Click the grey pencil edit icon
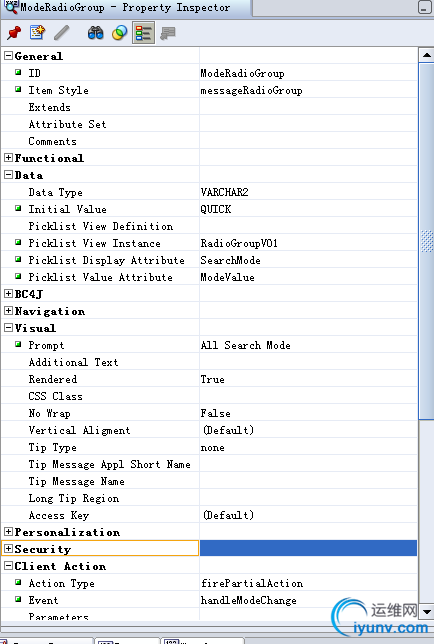This screenshot has width=434, height=644. (x=61, y=33)
